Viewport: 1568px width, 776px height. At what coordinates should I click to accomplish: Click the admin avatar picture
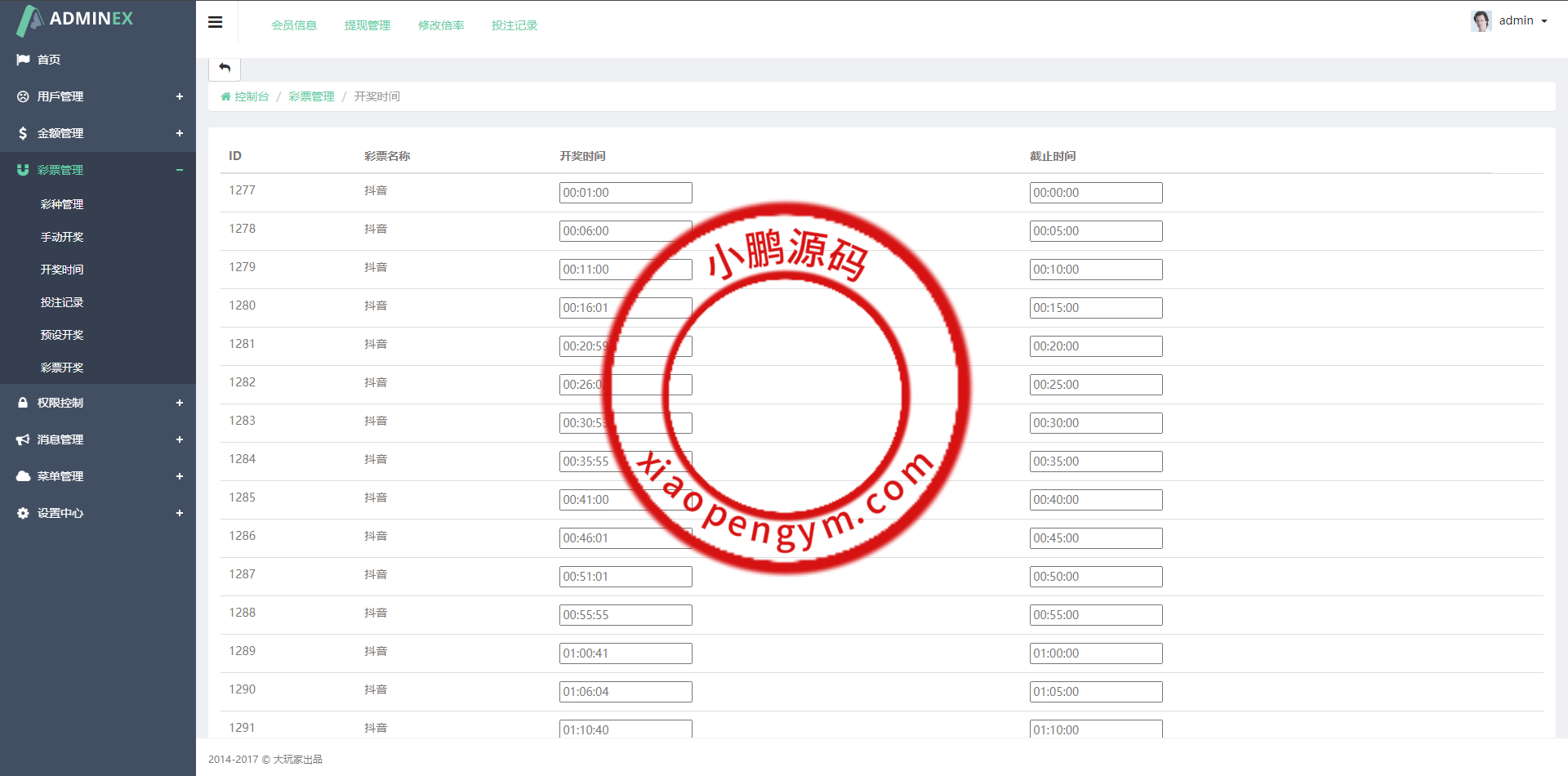click(x=1481, y=20)
